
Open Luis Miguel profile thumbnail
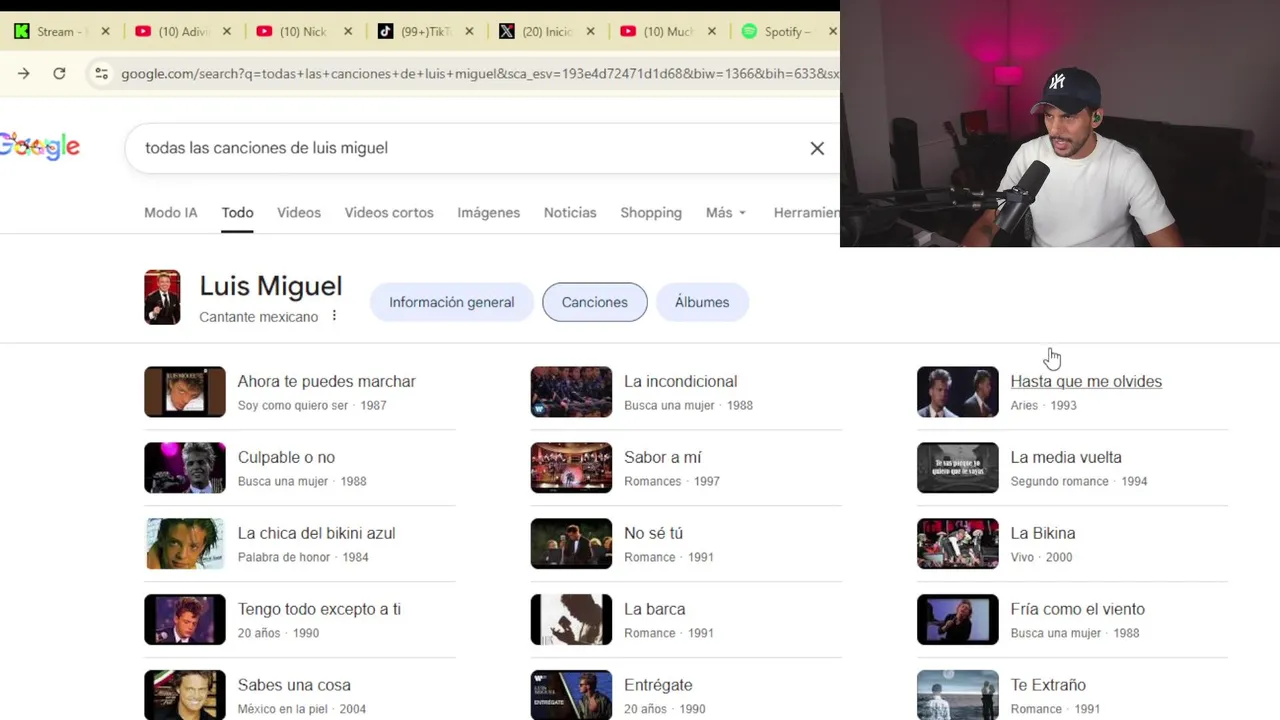[162, 297]
